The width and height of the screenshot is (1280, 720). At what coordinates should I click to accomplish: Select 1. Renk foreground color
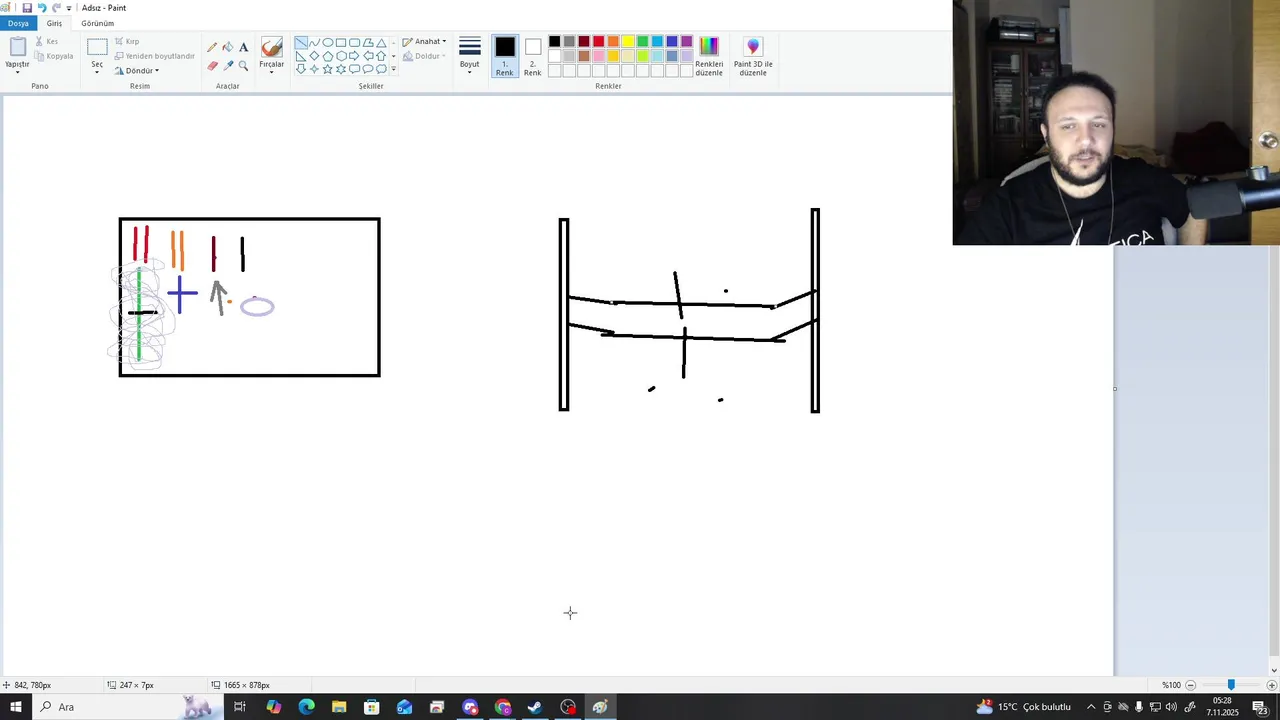click(504, 57)
